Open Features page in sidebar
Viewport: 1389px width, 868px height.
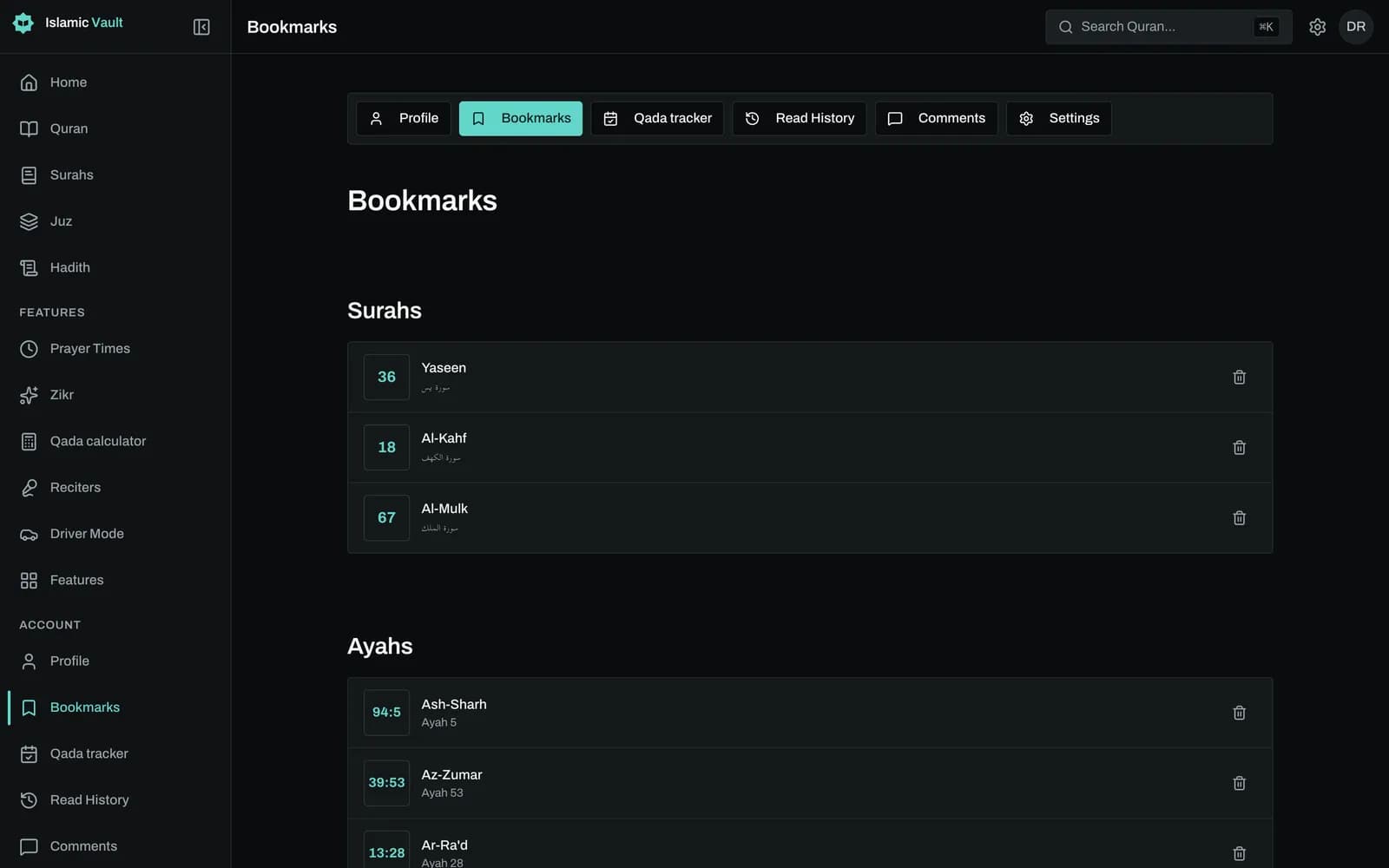click(115, 580)
